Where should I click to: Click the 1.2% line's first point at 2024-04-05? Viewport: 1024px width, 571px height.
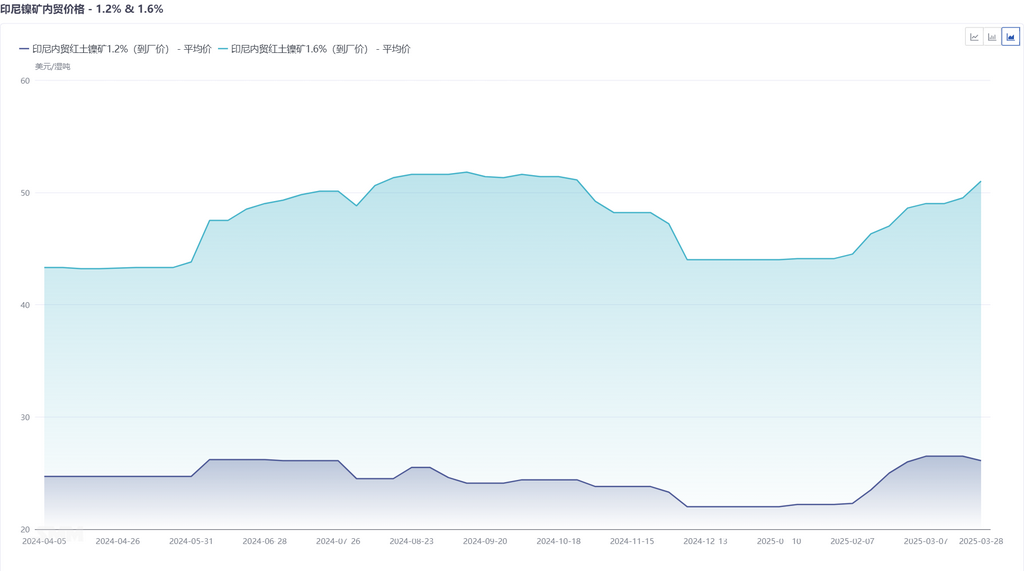[45, 476]
